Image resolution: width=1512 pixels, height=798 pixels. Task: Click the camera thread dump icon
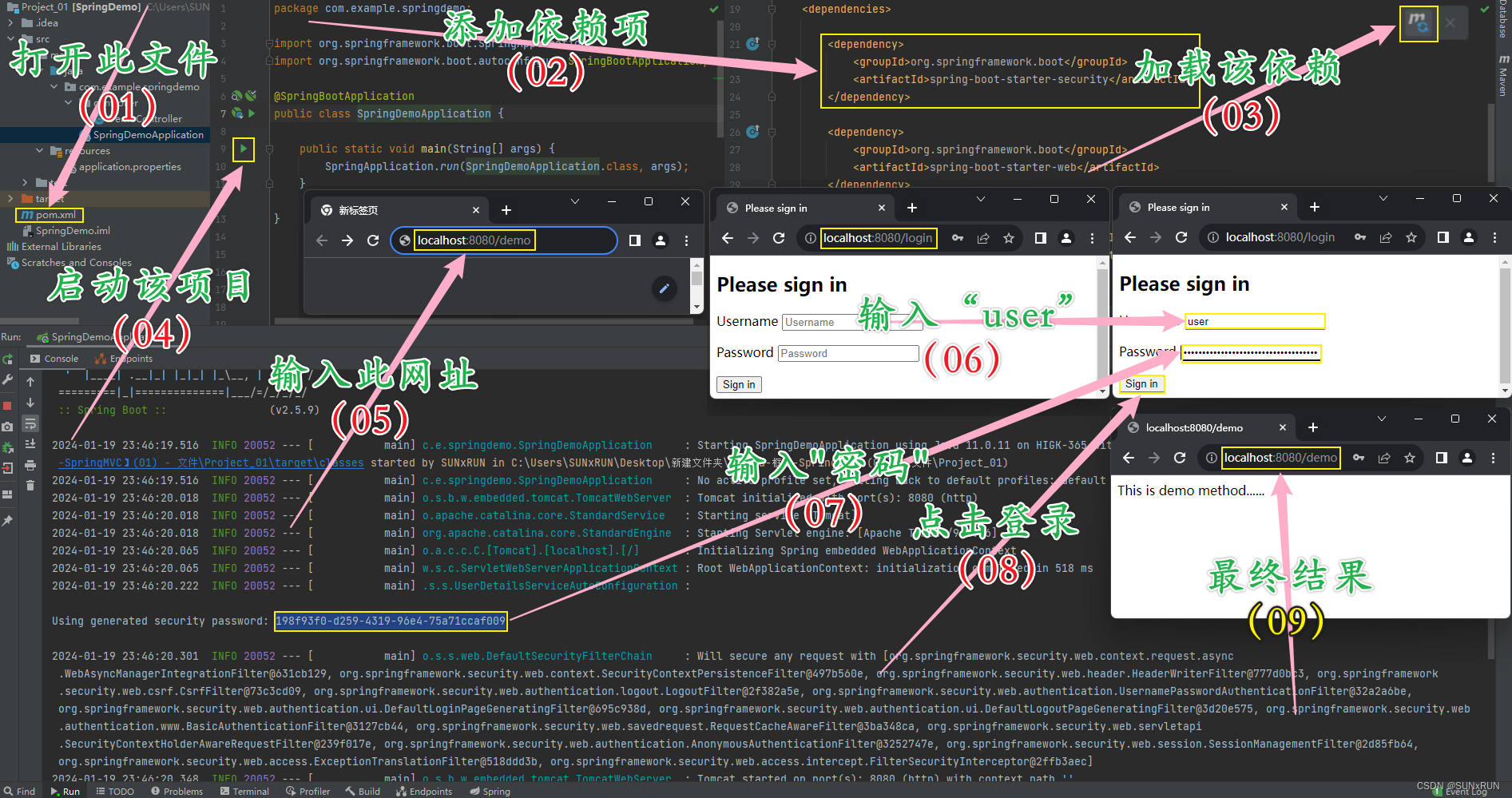(7, 427)
